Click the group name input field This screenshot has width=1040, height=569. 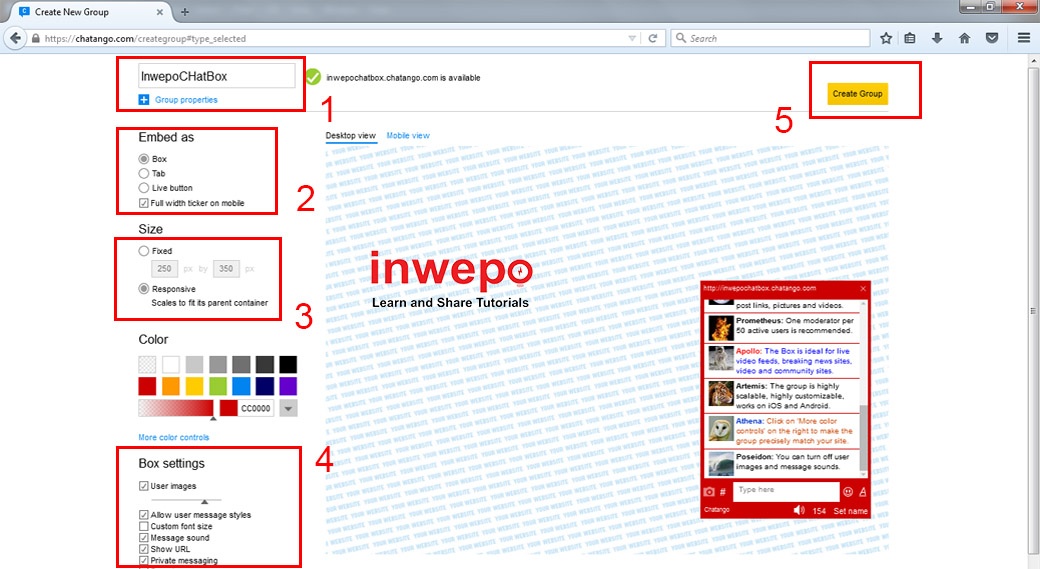point(216,76)
